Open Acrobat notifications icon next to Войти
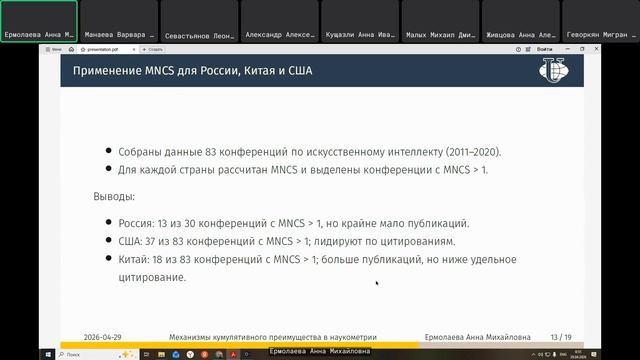The height and width of the screenshot is (360, 640). coord(528,49)
